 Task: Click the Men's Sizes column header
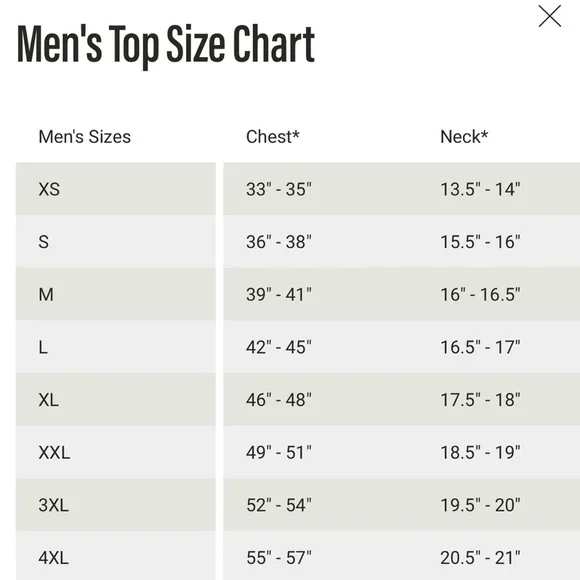85,137
